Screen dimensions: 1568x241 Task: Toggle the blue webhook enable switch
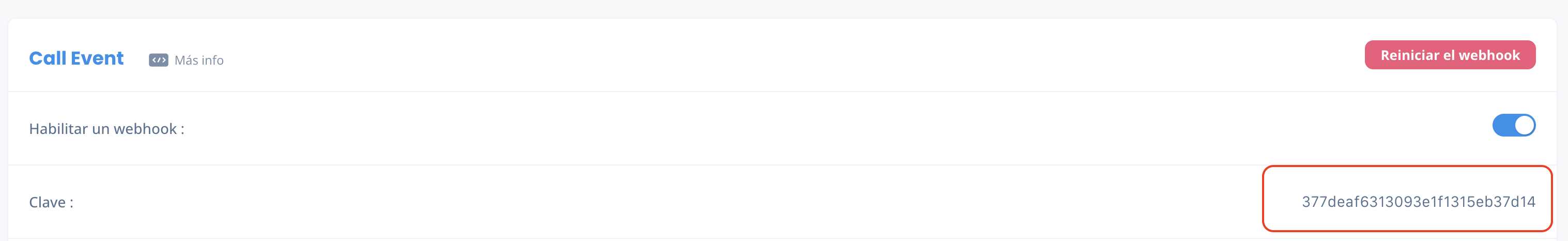[x=1513, y=125]
